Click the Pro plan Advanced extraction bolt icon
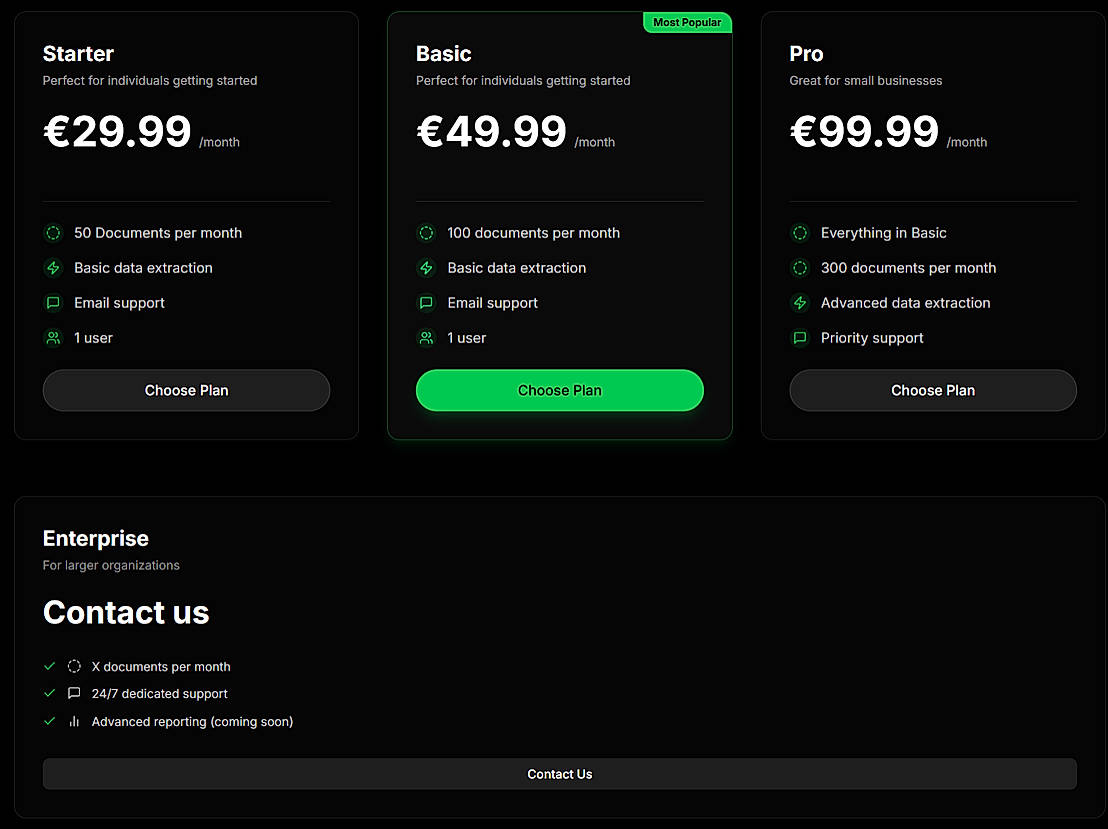The height and width of the screenshot is (829, 1108). pyautogui.click(x=800, y=303)
